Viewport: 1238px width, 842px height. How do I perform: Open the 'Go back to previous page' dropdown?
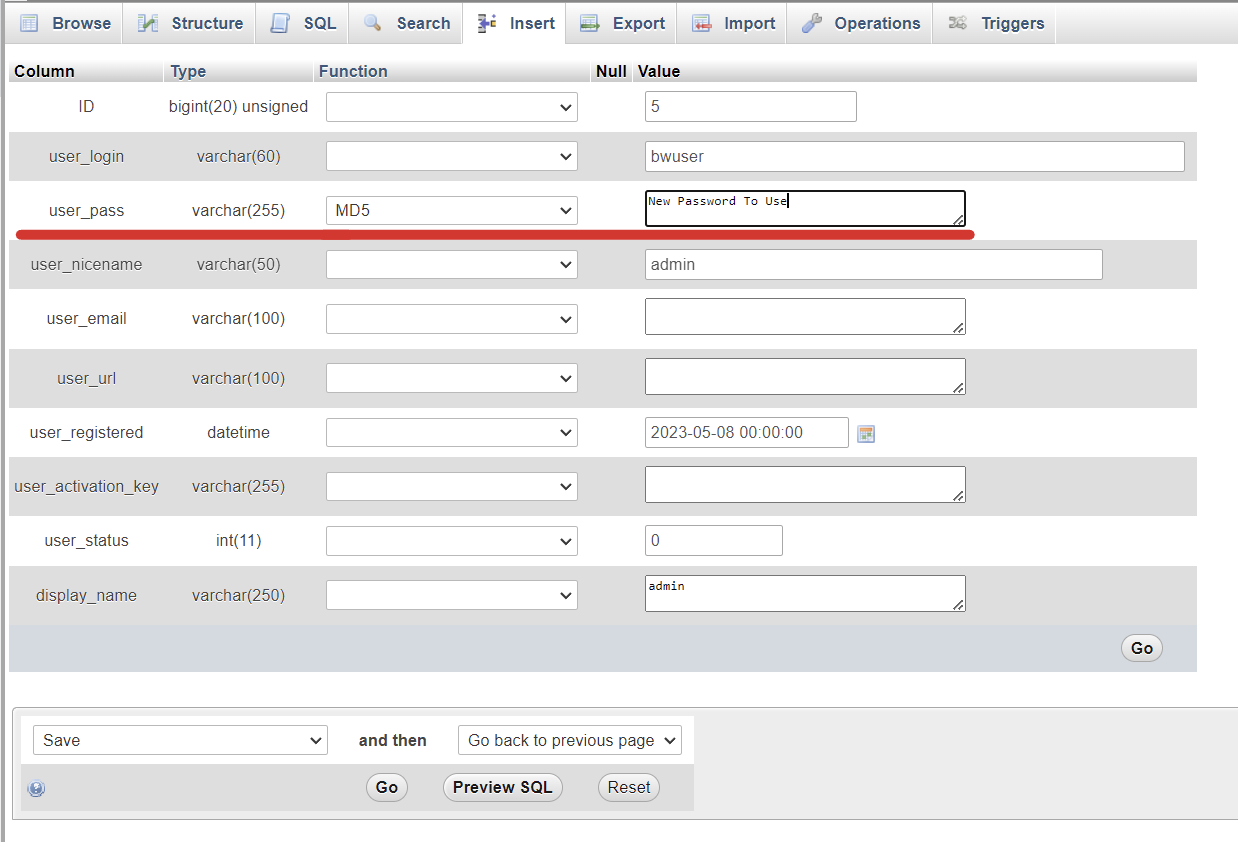569,740
